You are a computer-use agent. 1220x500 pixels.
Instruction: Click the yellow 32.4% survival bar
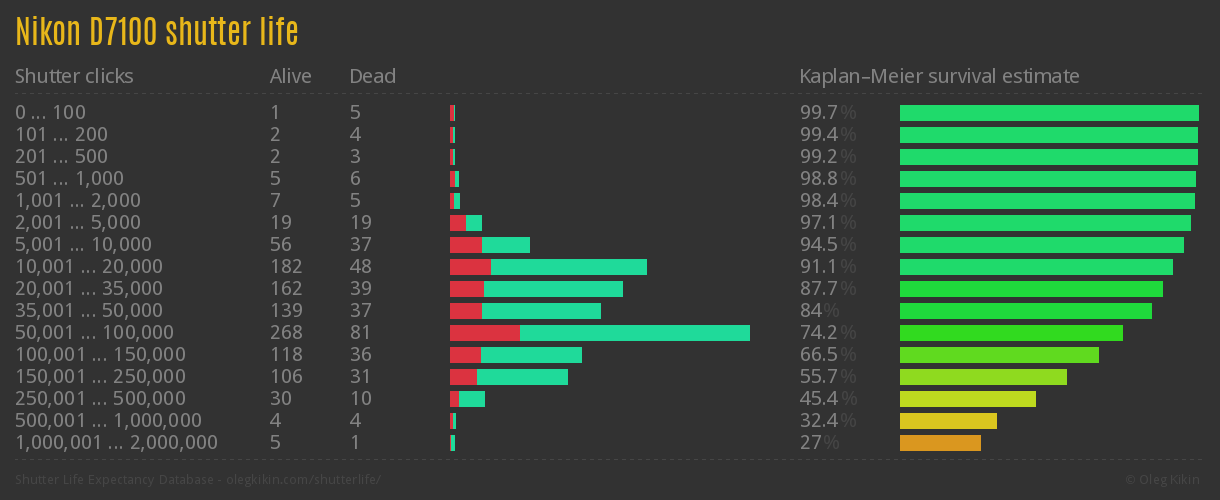point(948,421)
